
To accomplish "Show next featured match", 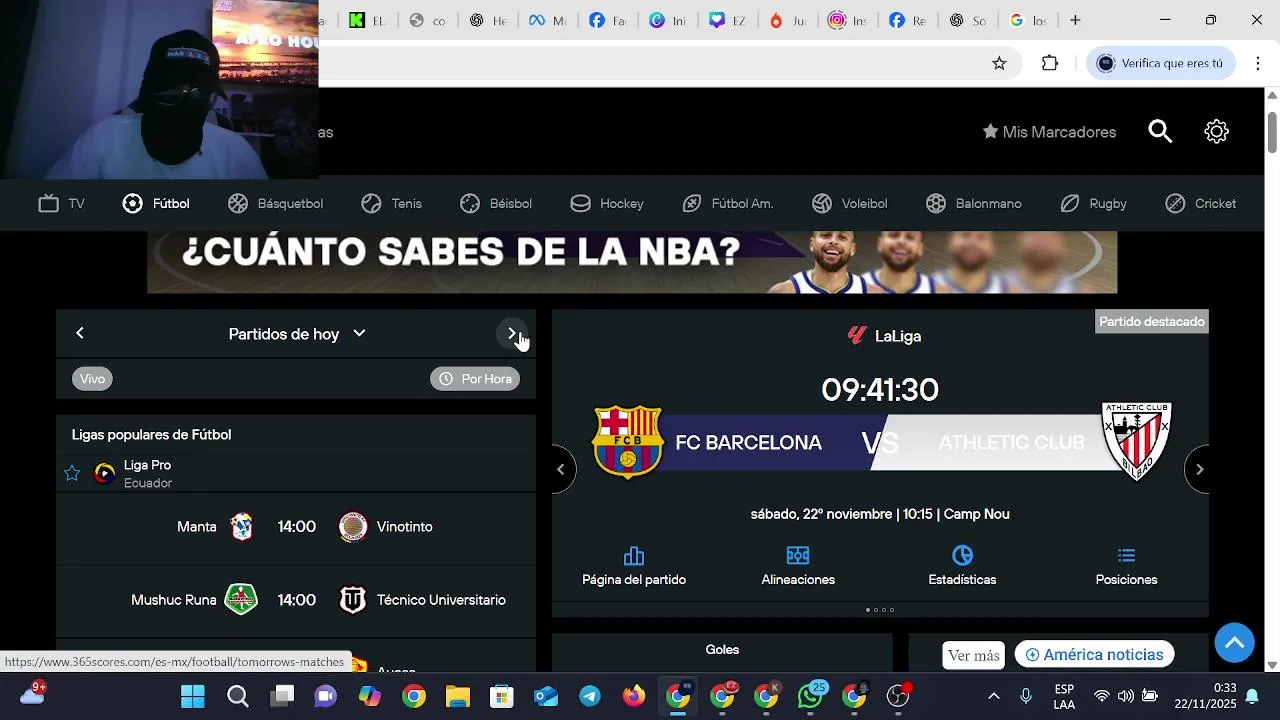I will coord(1199,469).
